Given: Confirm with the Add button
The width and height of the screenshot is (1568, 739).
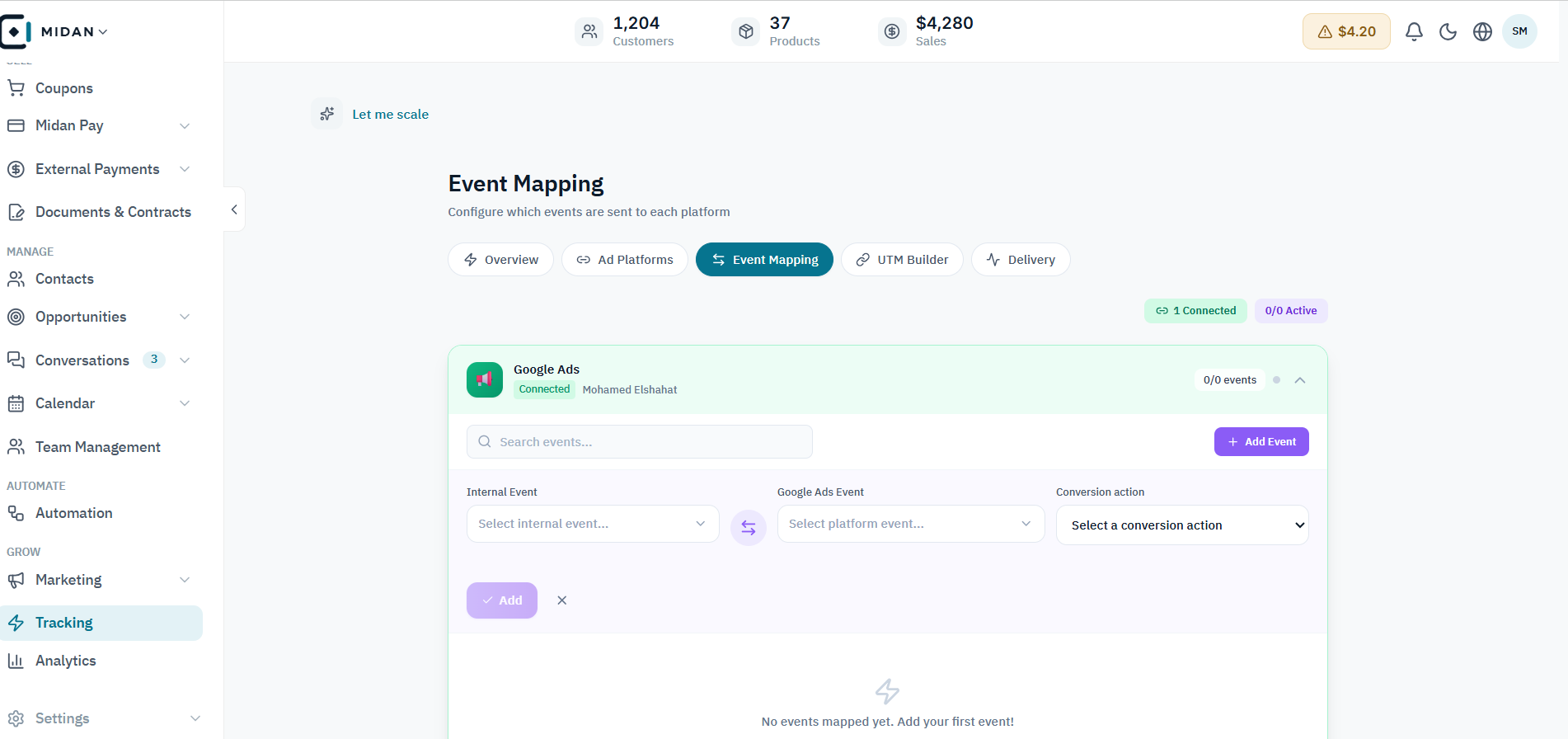Looking at the screenshot, I should pyautogui.click(x=502, y=600).
